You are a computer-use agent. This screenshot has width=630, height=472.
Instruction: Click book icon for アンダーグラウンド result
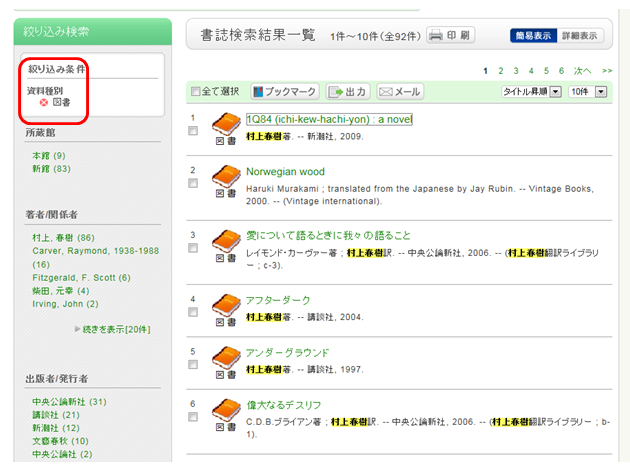tap(226, 358)
